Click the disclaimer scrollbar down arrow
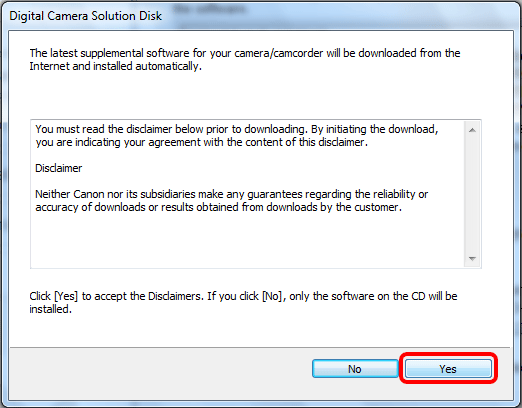Viewport: 522px width, 408px height. [x=472, y=258]
